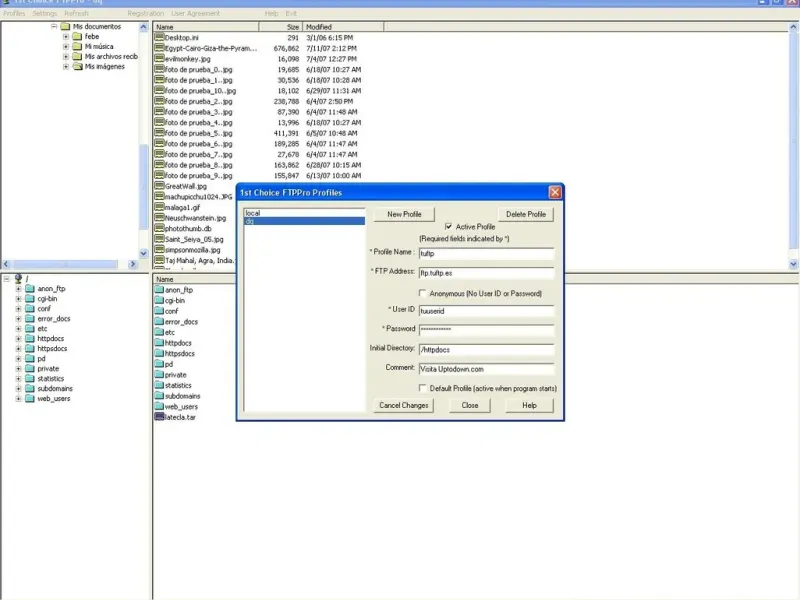
Task: Click the Initial Directory input field
Action: pyautogui.click(x=486, y=349)
